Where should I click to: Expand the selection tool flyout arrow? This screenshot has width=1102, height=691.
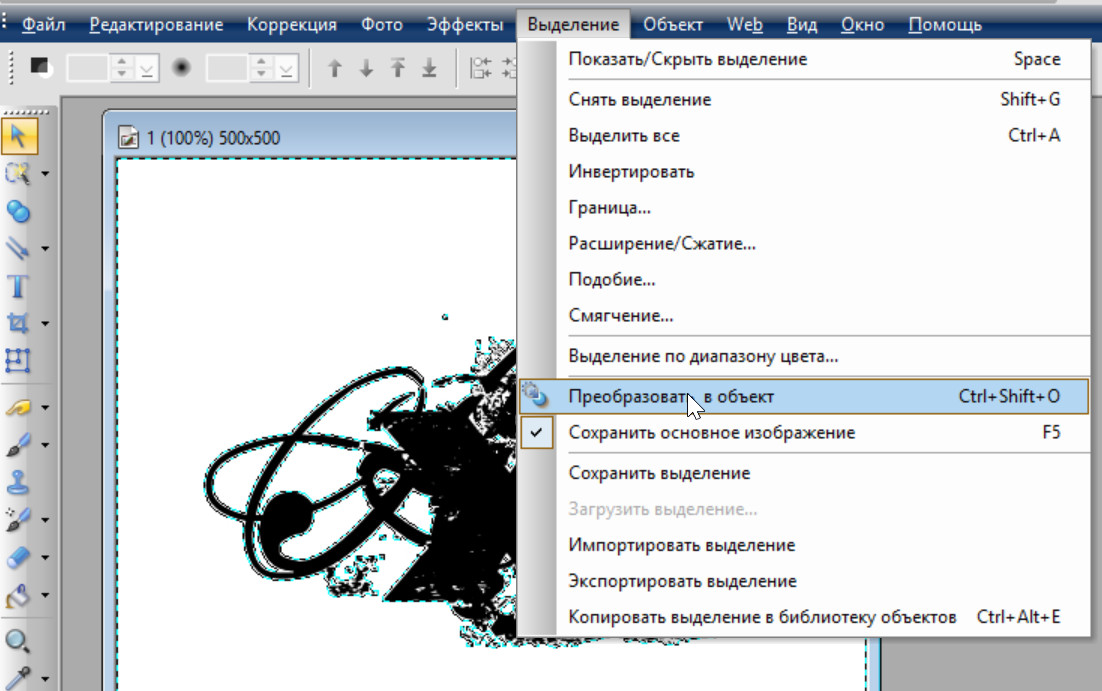[45, 174]
